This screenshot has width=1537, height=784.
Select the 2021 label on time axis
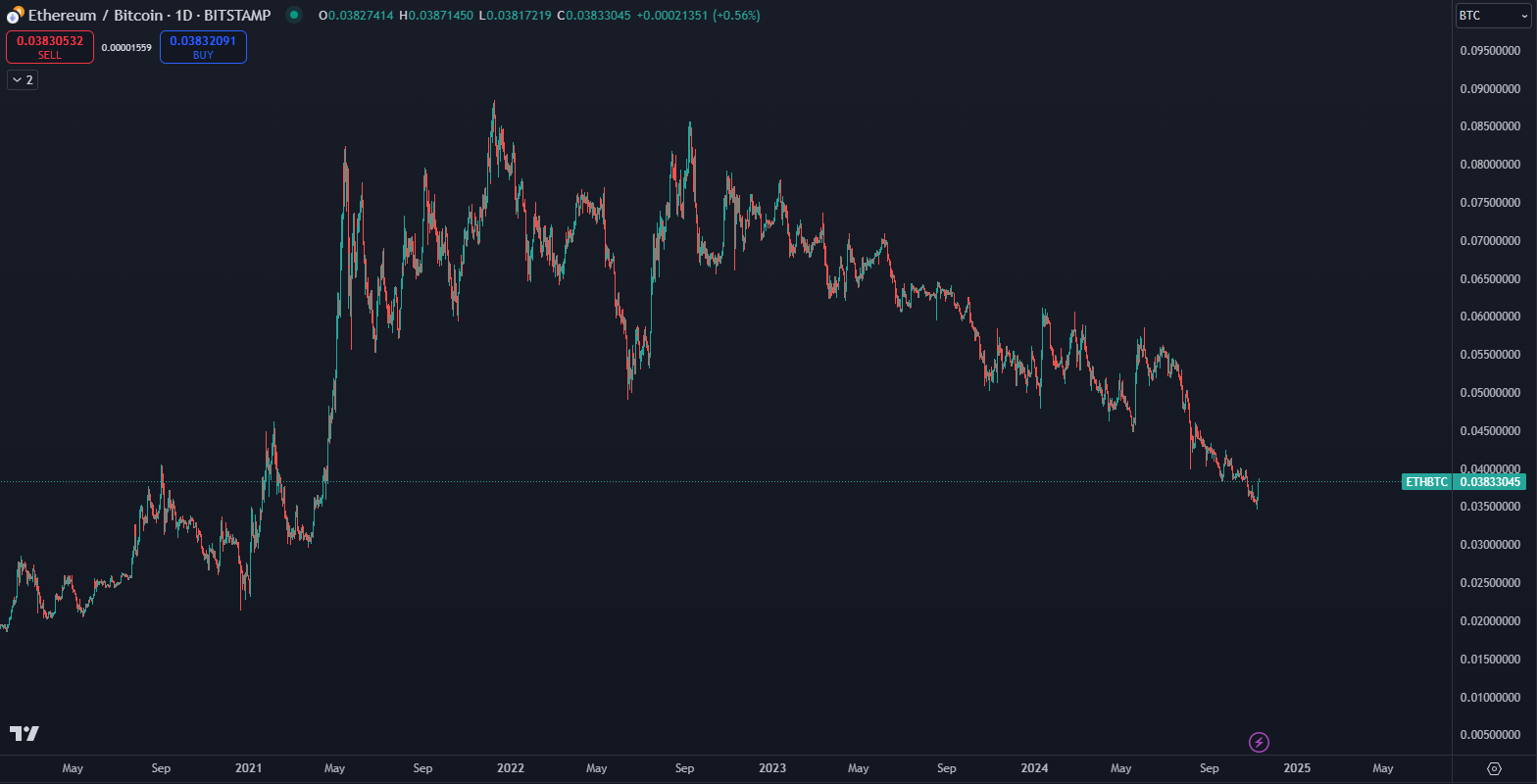(x=248, y=768)
